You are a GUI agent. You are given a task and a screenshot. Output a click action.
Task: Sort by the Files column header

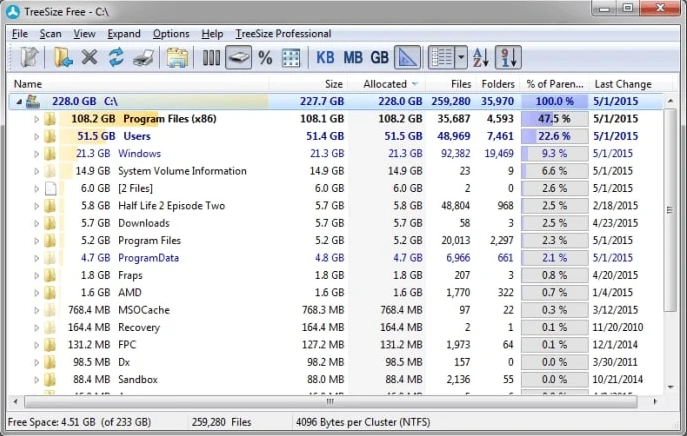click(450, 84)
